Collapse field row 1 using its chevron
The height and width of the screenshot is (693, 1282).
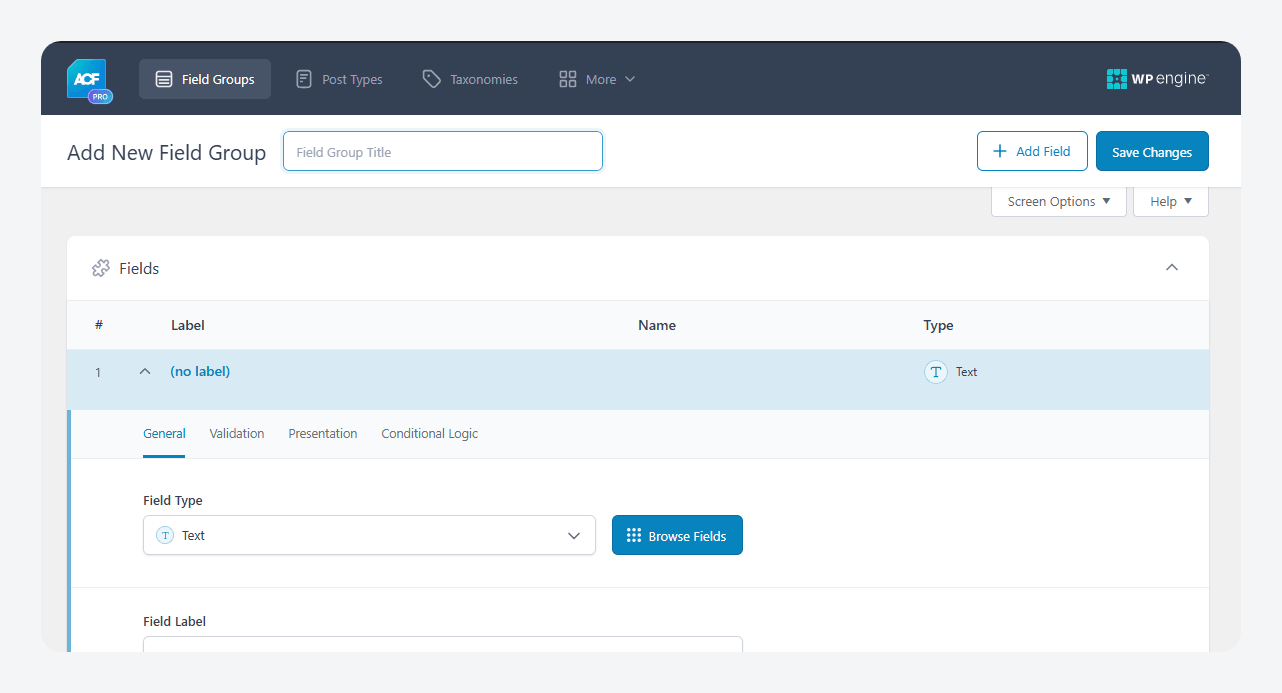click(x=145, y=371)
